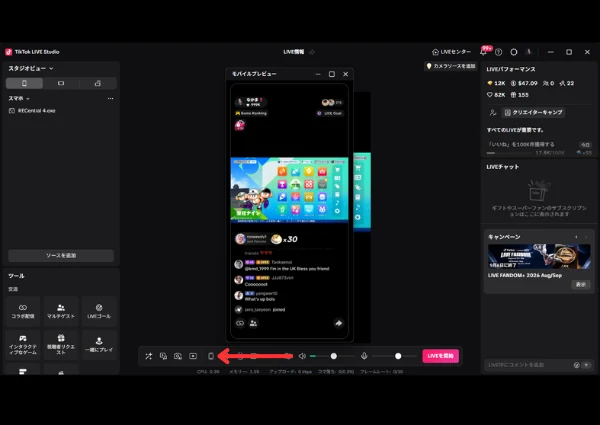This screenshot has height=425, width=600.
Task: Click カメラソースを追加 tip button
Action: pyautogui.click(x=451, y=66)
